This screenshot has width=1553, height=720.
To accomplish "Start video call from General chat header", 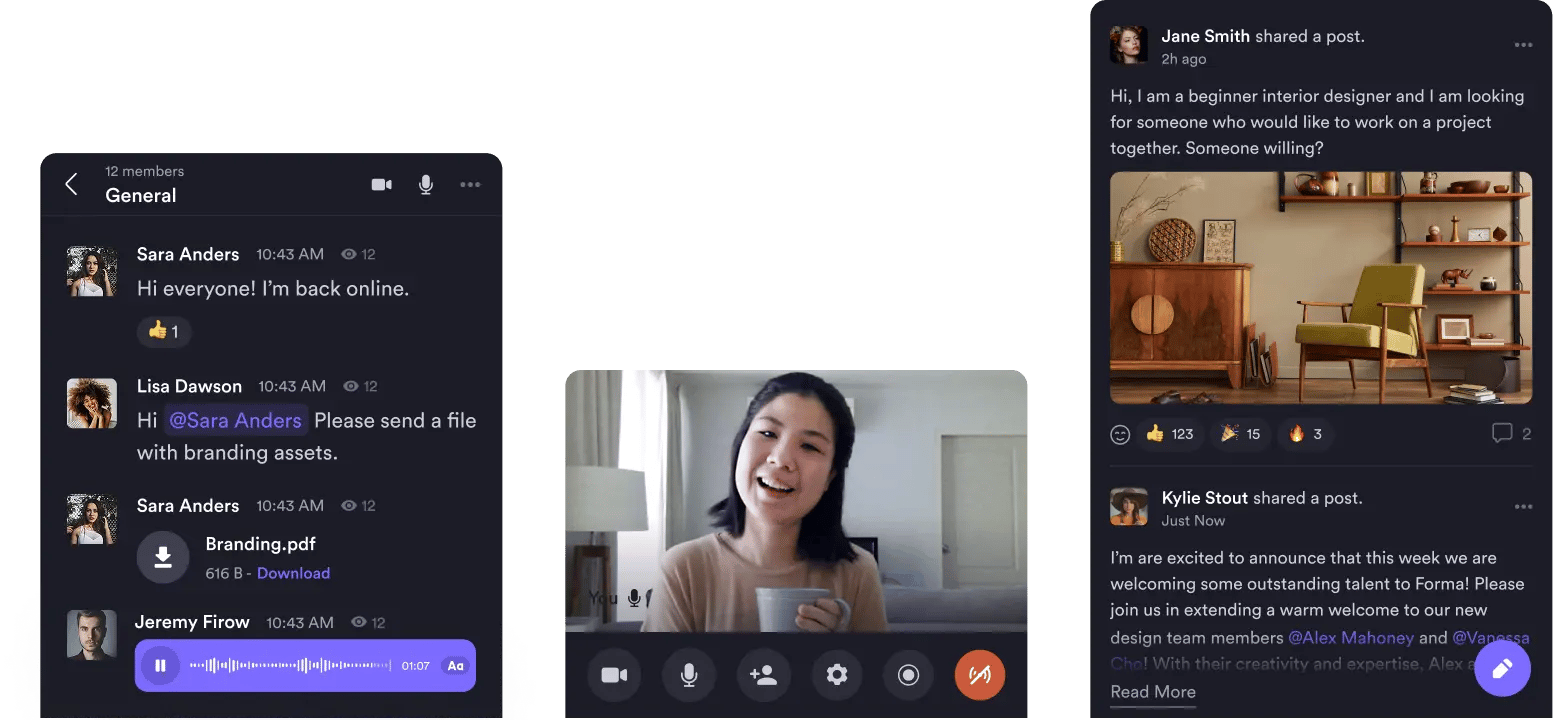I will 381,184.
